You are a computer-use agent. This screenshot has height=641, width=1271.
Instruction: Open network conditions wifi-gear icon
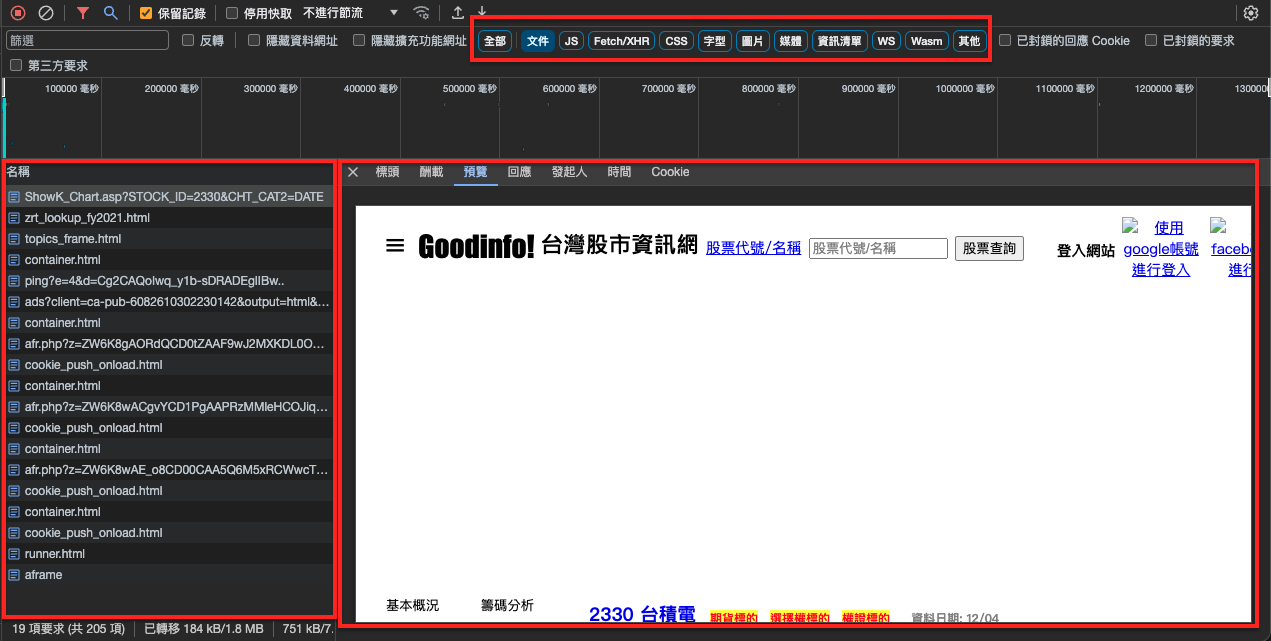(x=422, y=13)
